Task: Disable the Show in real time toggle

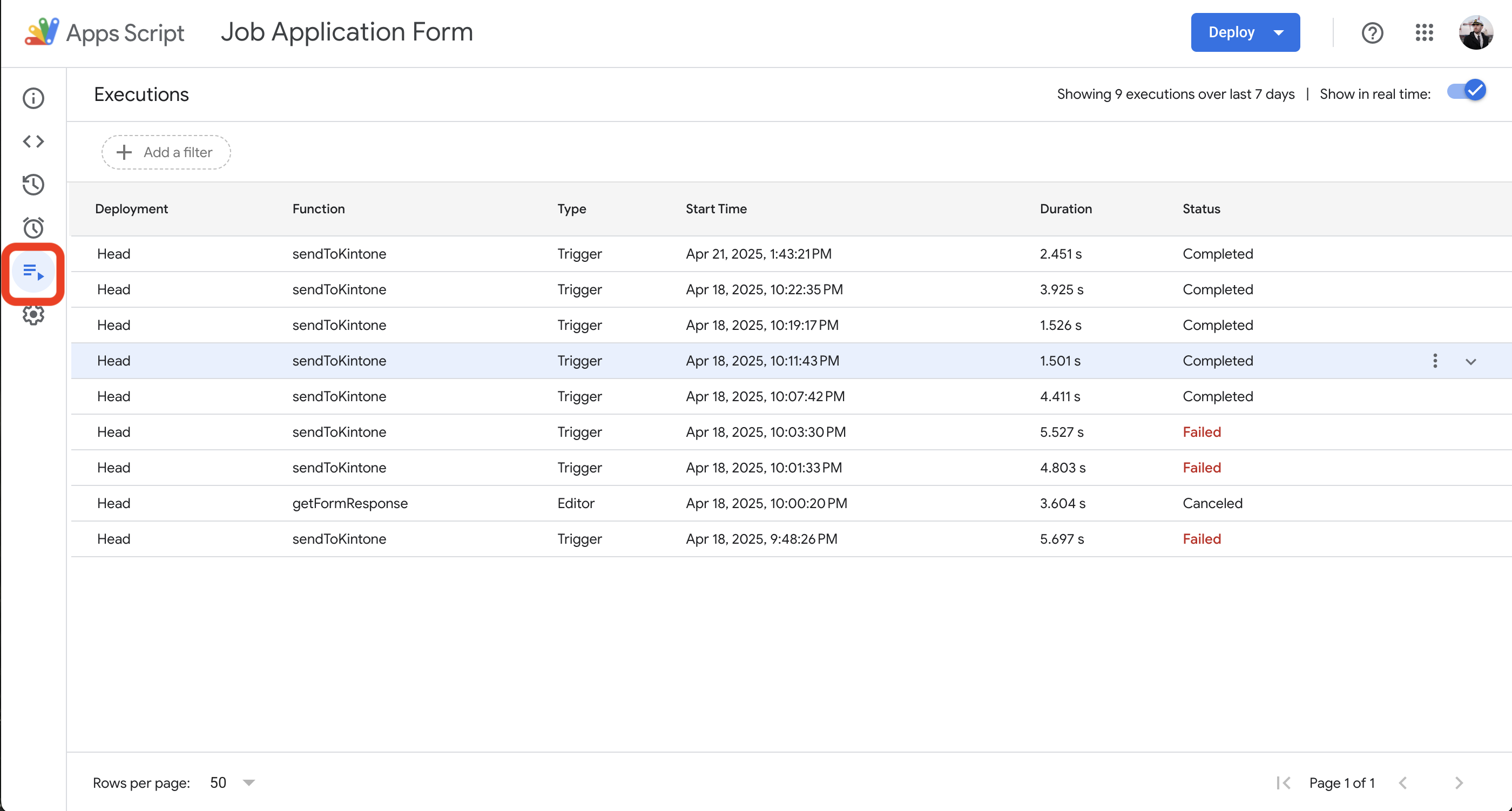Action: click(1466, 90)
